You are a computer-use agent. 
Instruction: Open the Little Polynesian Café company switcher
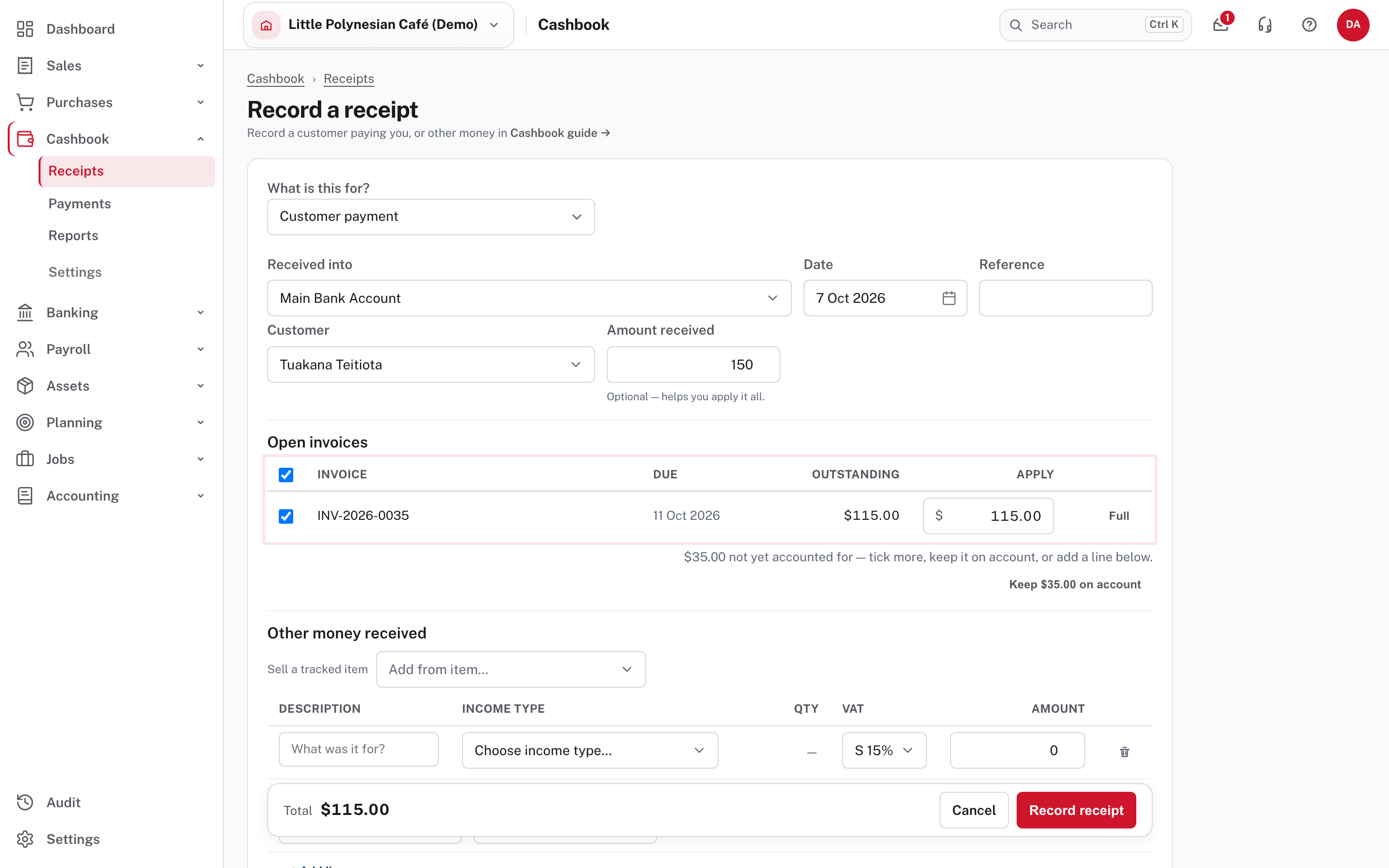point(378,25)
